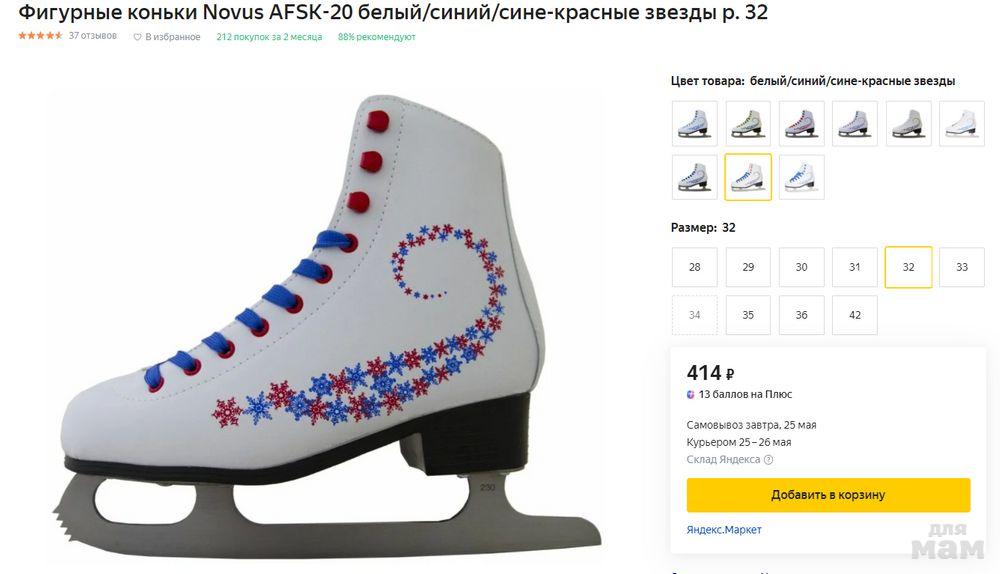Click the 212 покупок за 2 месяца text
Viewport: 1000px width, 574px height.
[267, 37]
